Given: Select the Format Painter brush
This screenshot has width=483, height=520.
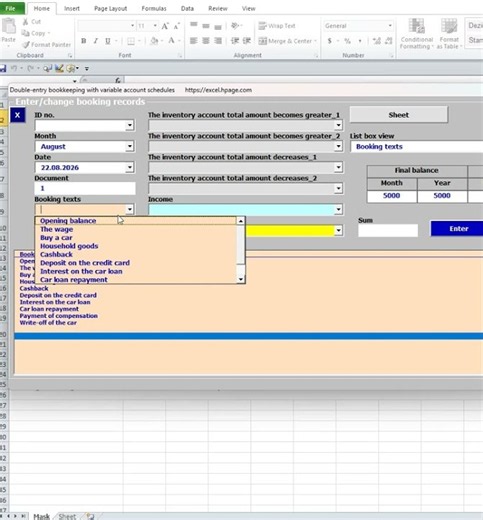Looking at the screenshot, I should (x=26, y=44).
